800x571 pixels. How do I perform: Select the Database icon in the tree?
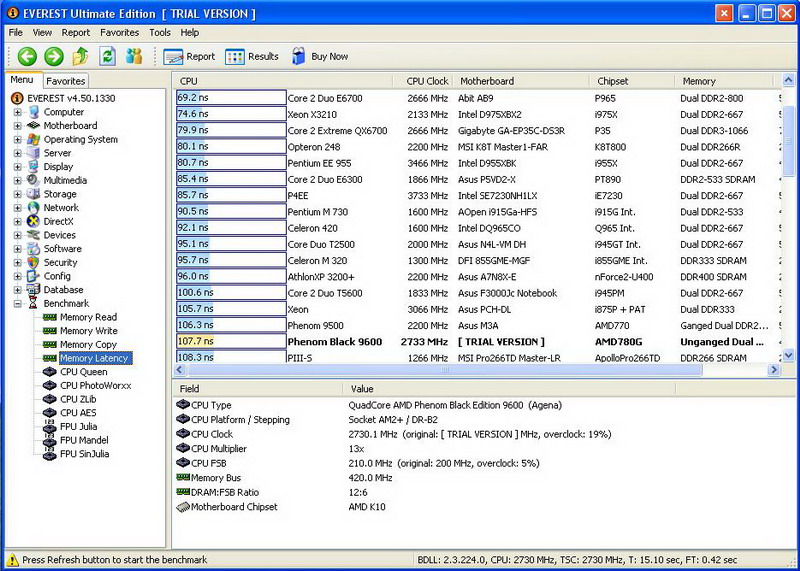(34, 290)
